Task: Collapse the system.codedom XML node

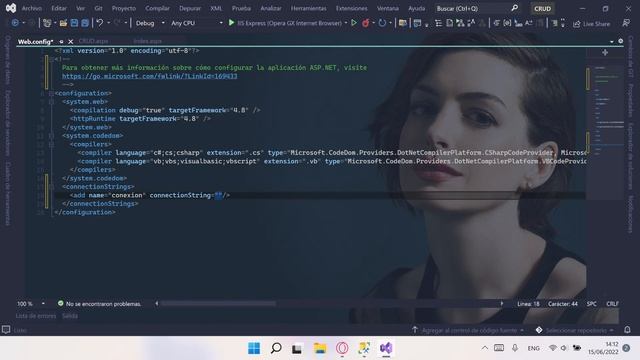Action: pyautogui.click(x=51, y=136)
